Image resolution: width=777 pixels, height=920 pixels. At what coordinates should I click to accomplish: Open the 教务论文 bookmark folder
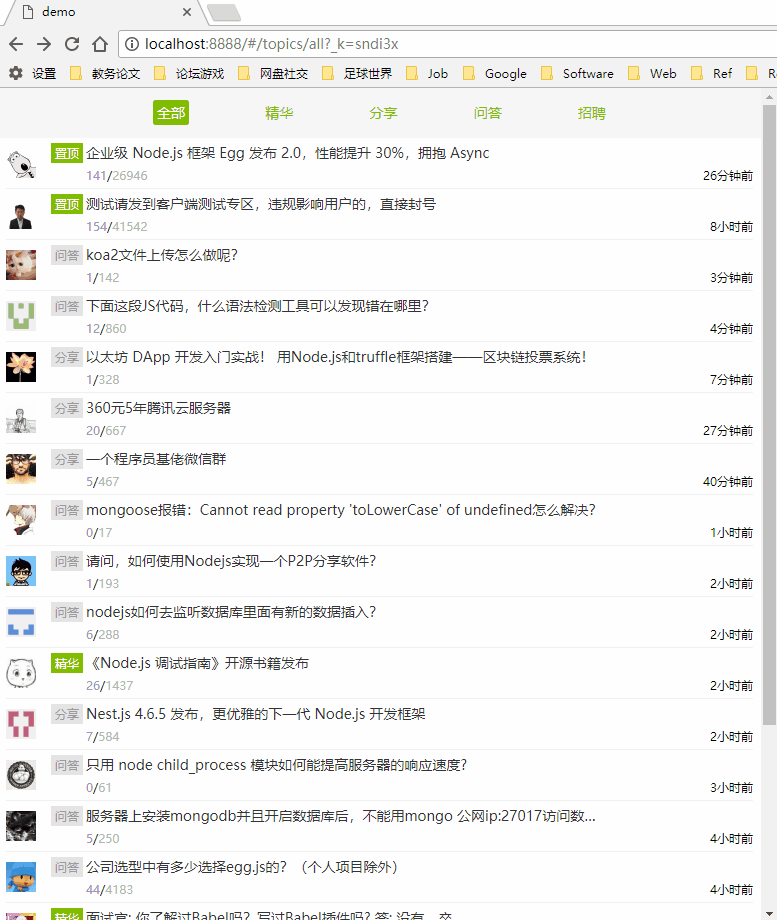(x=105, y=73)
